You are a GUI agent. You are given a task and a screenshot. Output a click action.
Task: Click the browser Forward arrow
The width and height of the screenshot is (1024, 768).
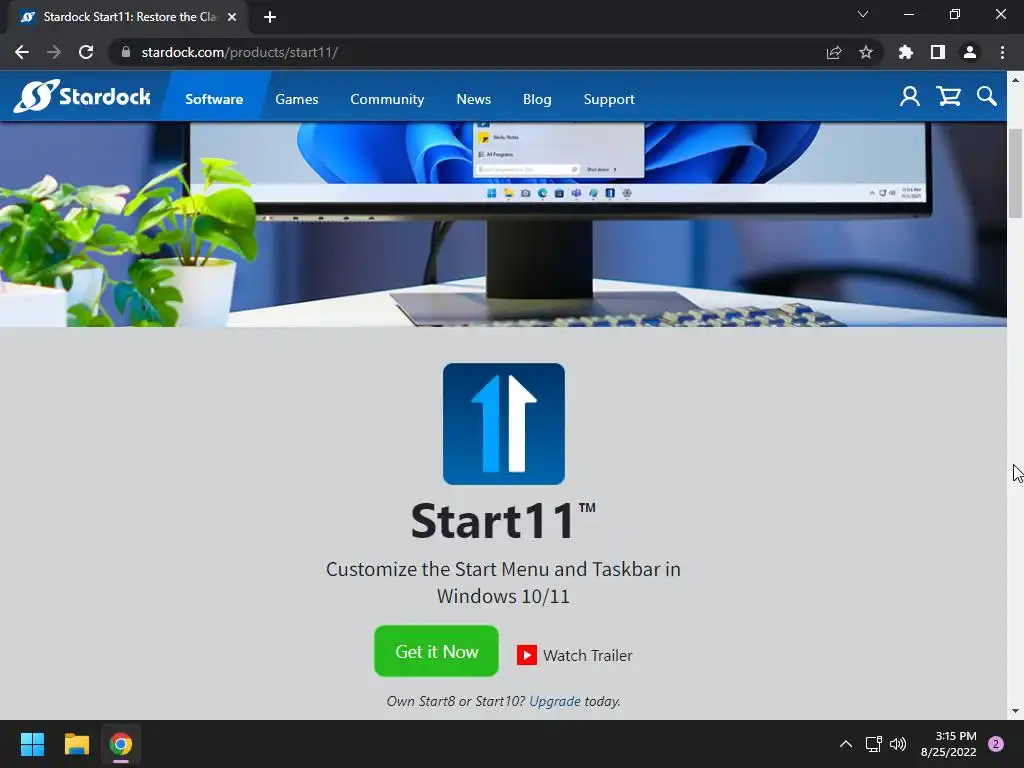(54, 52)
